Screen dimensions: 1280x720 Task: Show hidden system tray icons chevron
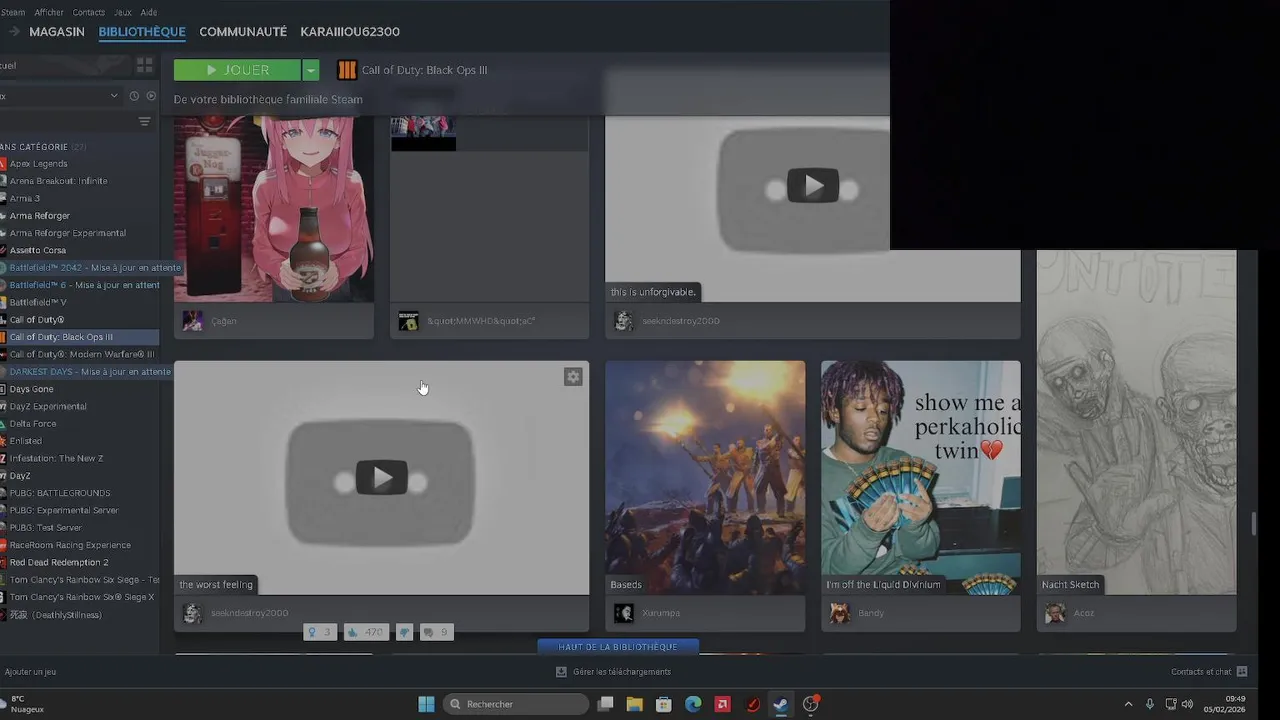point(1129,704)
